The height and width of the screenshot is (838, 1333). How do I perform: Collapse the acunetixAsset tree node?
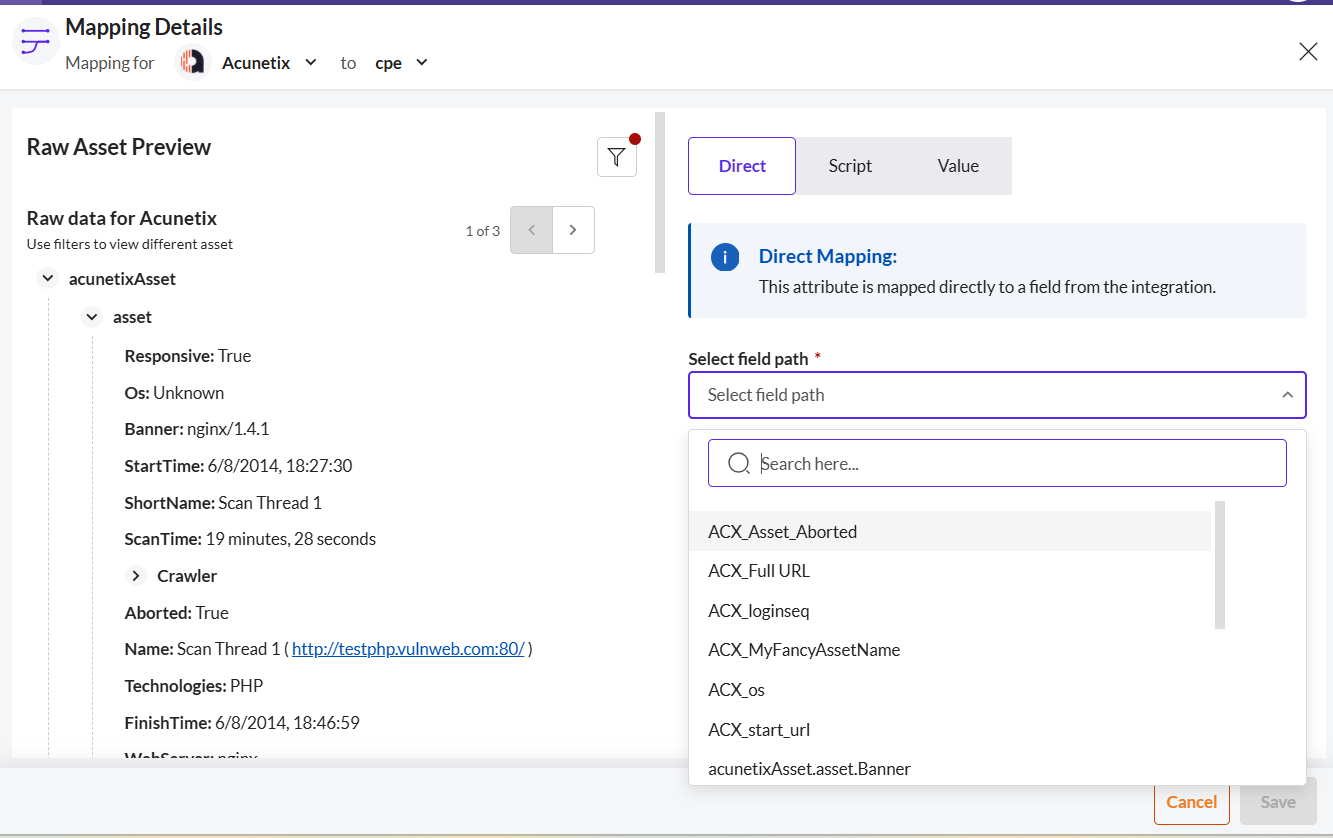47,279
